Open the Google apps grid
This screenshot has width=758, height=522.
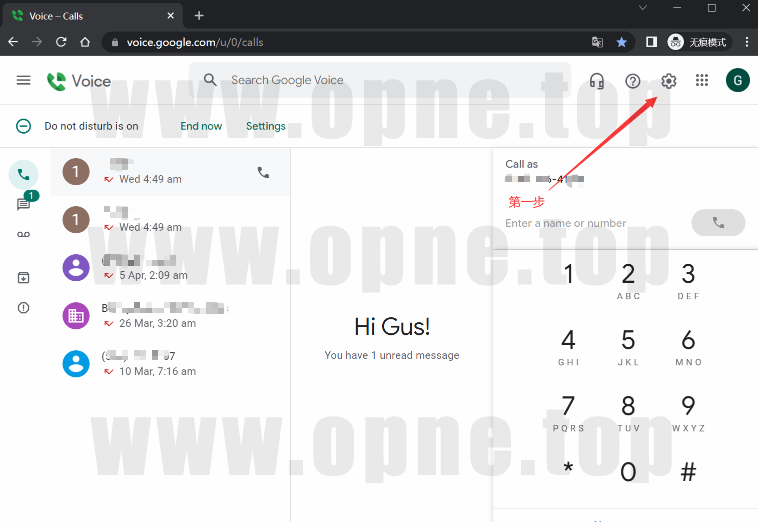(702, 81)
